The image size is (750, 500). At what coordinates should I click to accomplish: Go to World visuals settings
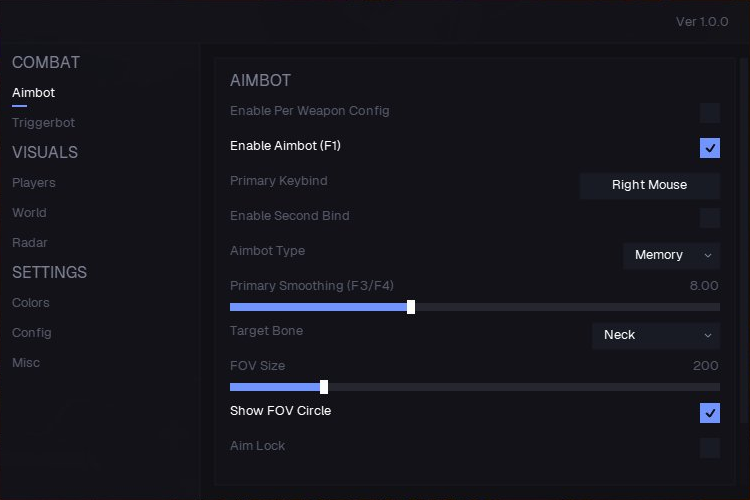pos(29,212)
